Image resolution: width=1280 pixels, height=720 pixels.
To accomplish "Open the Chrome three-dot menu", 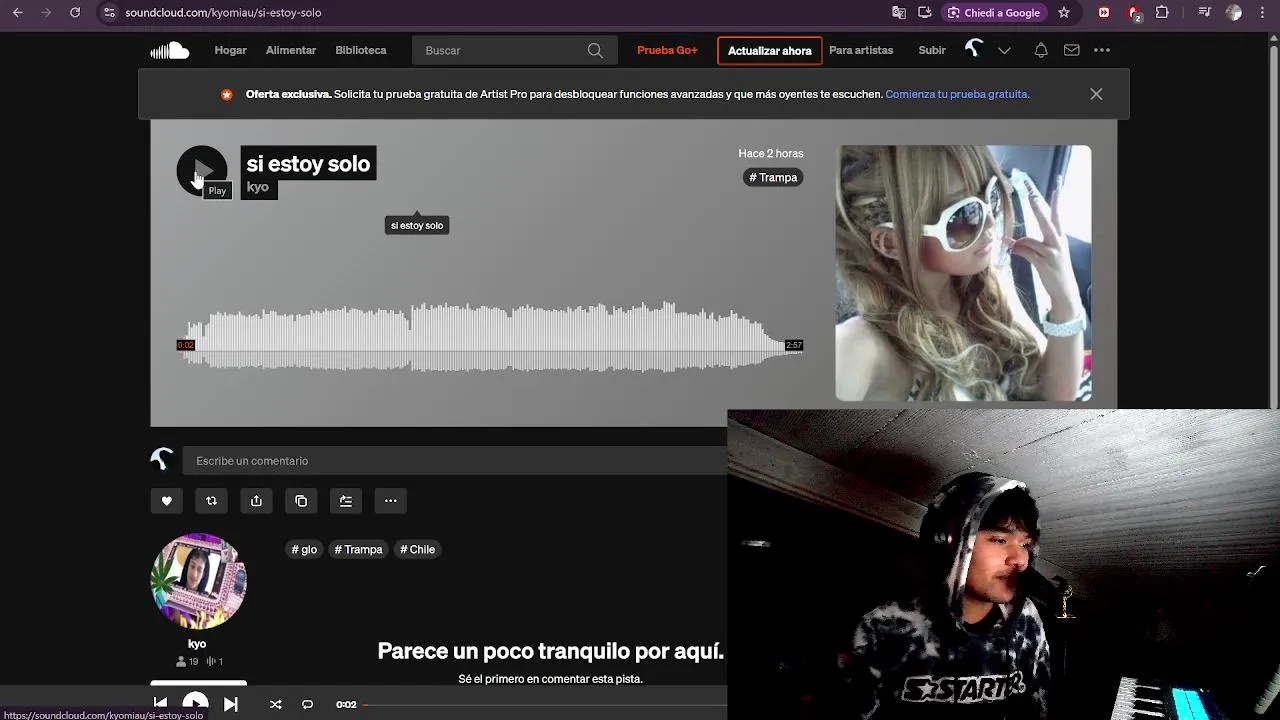I will [x=1263, y=13].
